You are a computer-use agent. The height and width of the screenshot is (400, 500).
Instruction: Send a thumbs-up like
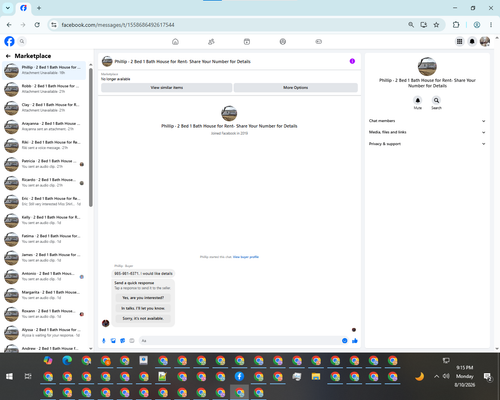pyautogui.click(x=355, y=341)
